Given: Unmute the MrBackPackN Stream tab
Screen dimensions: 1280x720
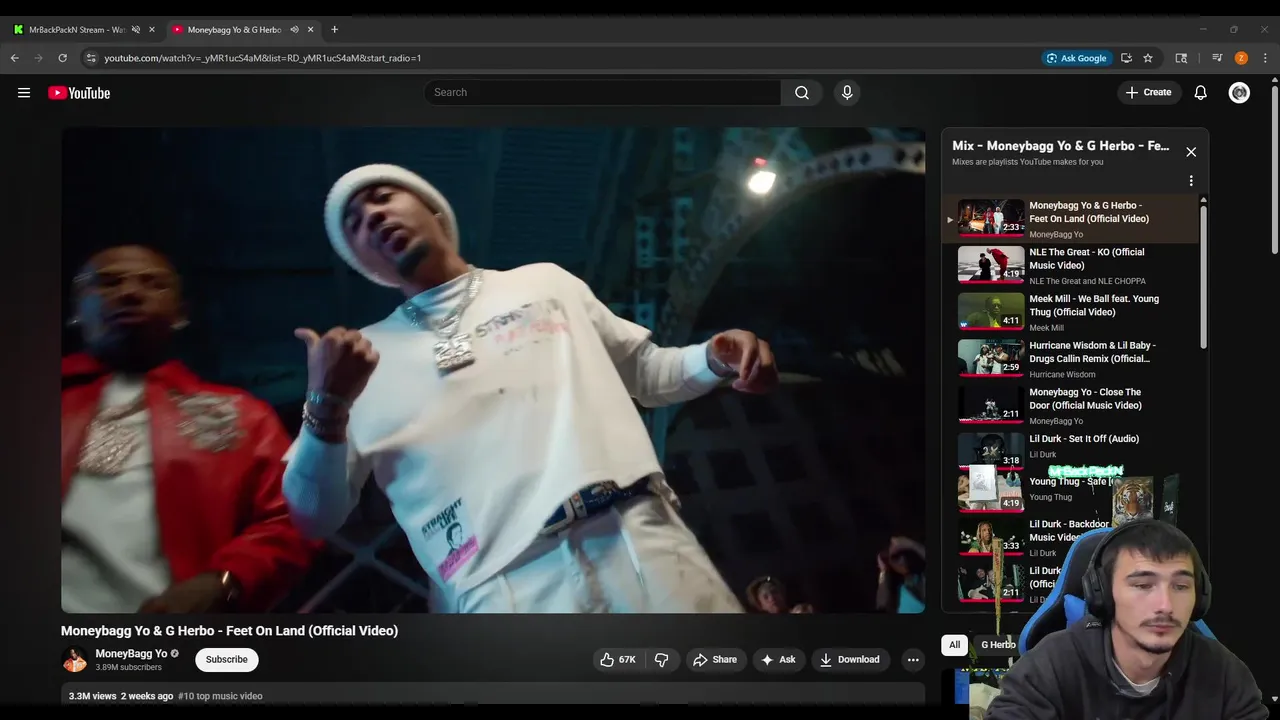Looking at the screenshot, I should pyautogui.click(x=136, y=30).
